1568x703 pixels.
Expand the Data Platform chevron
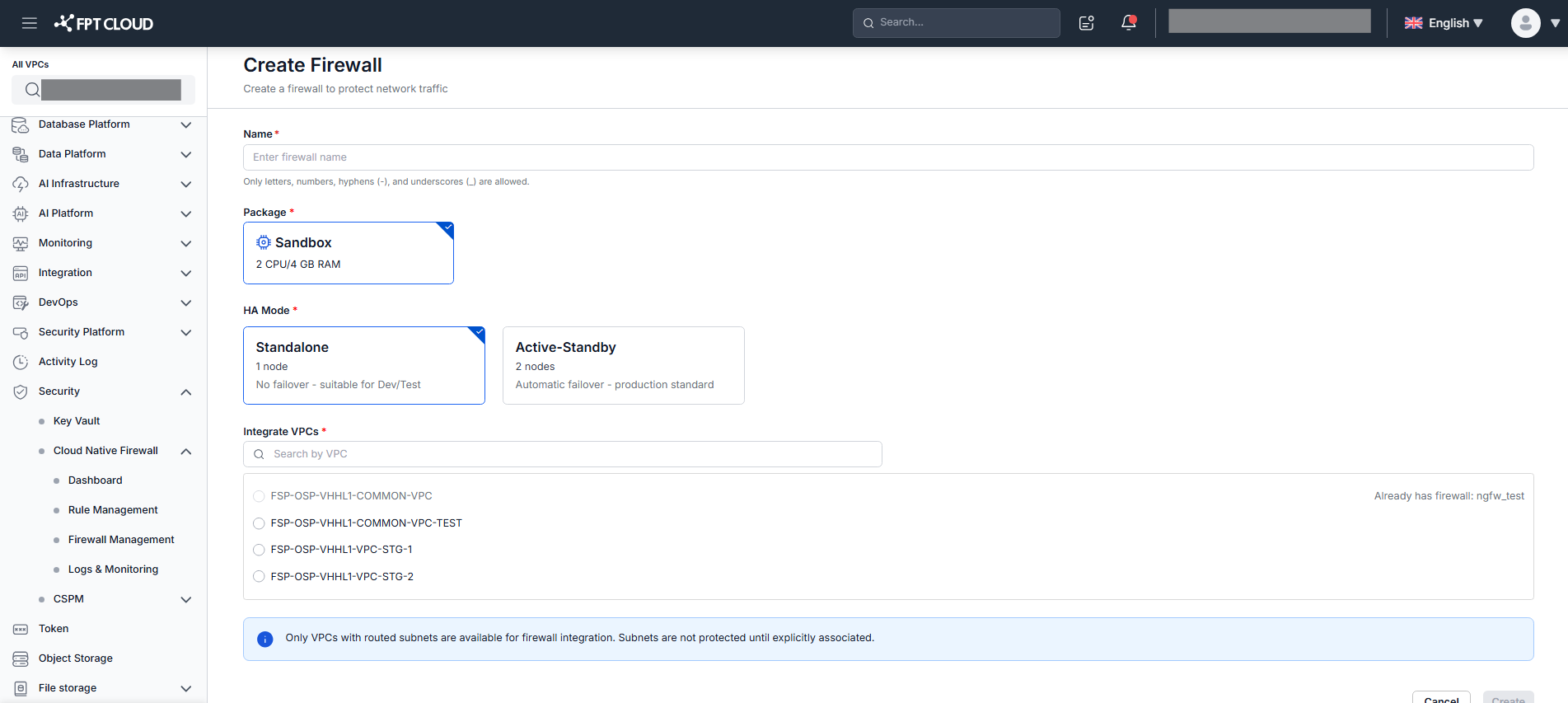point(186,155)
